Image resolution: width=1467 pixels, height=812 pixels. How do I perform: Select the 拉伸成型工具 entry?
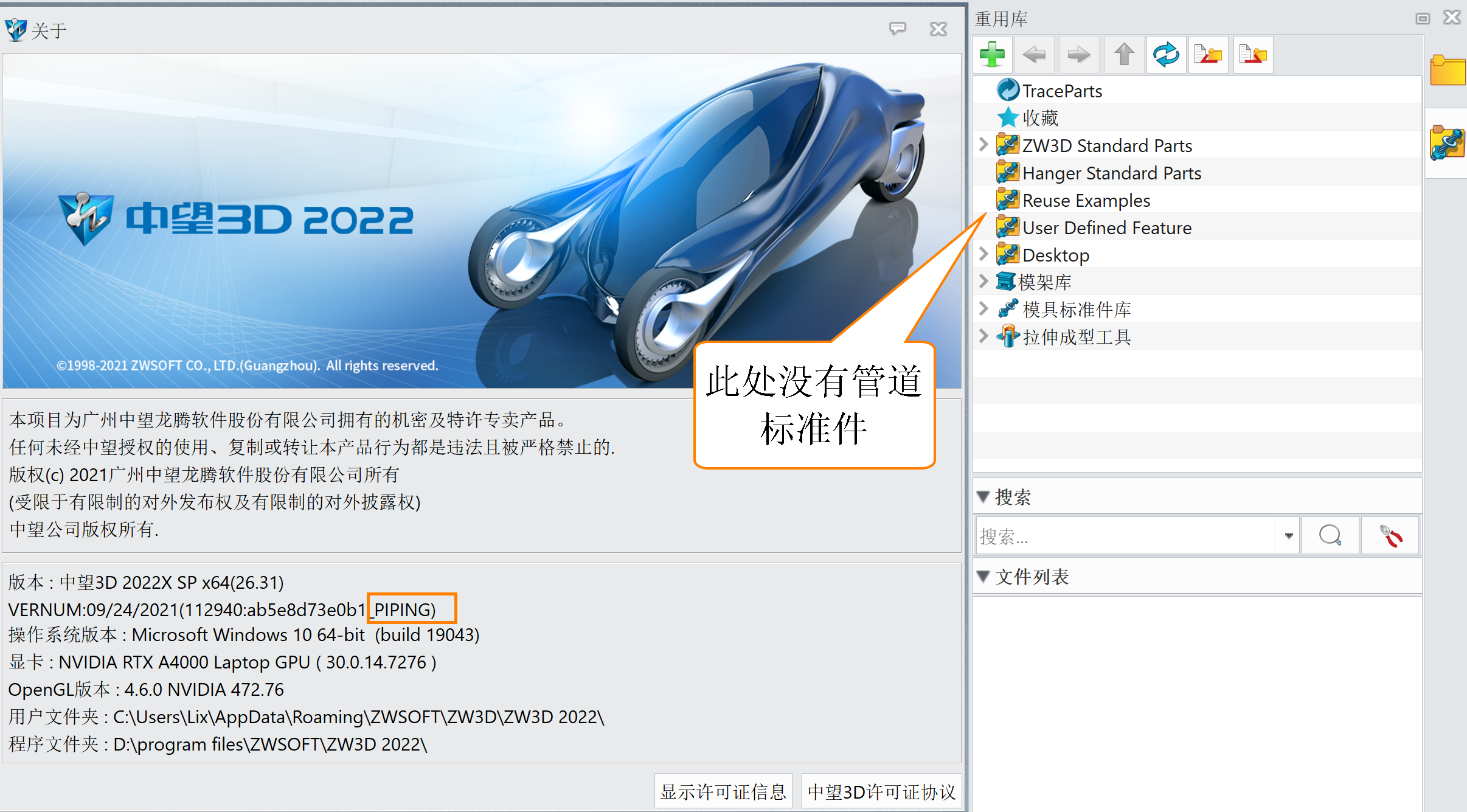(x=1077, y=337)
